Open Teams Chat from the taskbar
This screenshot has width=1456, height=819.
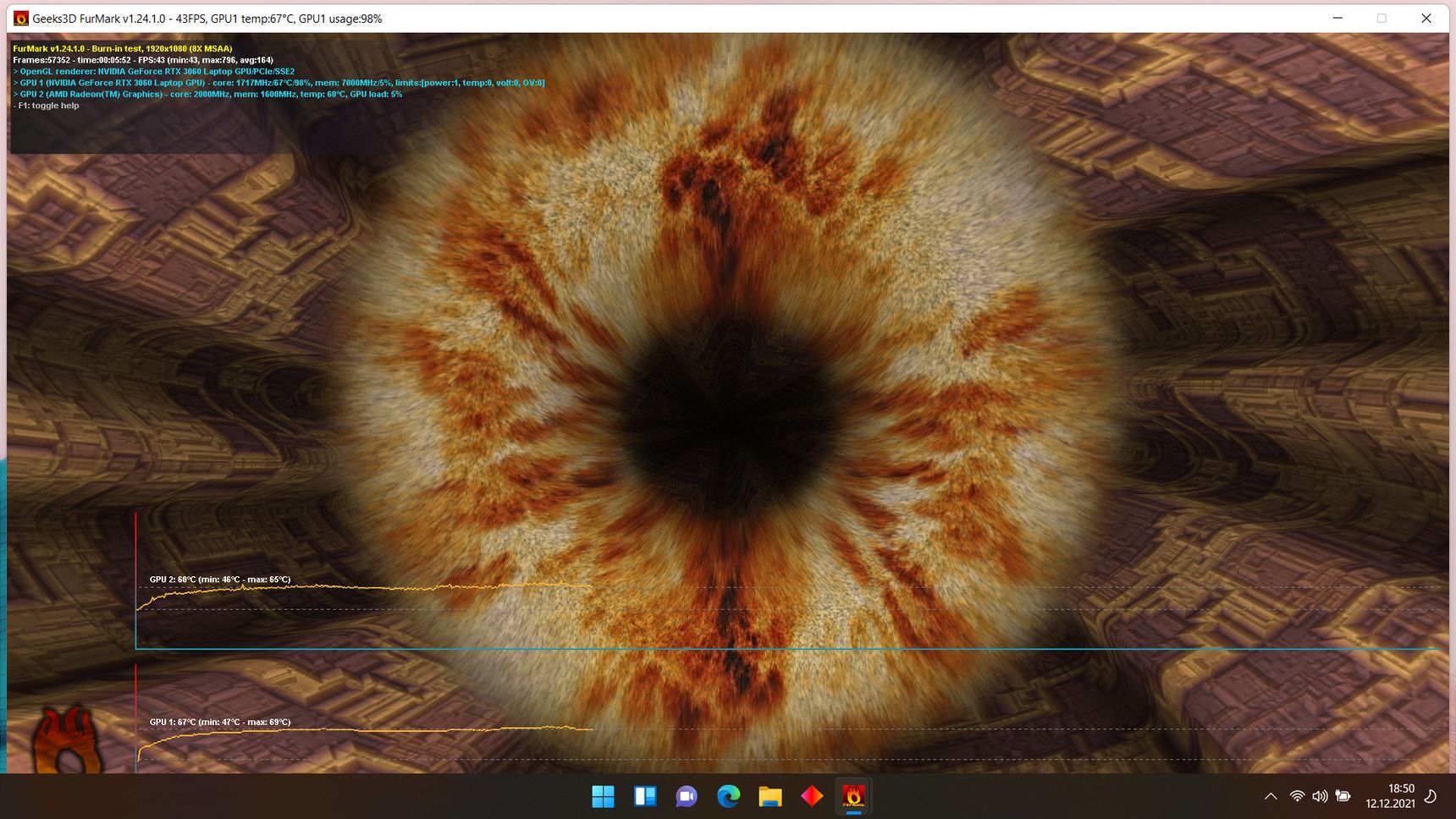click(687, 796)
